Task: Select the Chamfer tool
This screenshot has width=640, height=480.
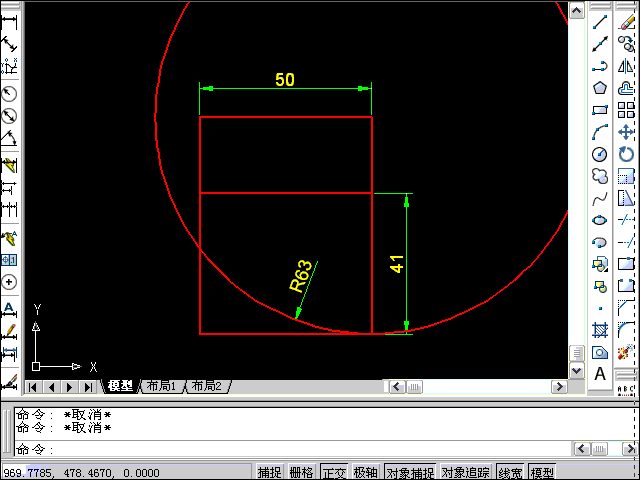Action: [626, 309]
